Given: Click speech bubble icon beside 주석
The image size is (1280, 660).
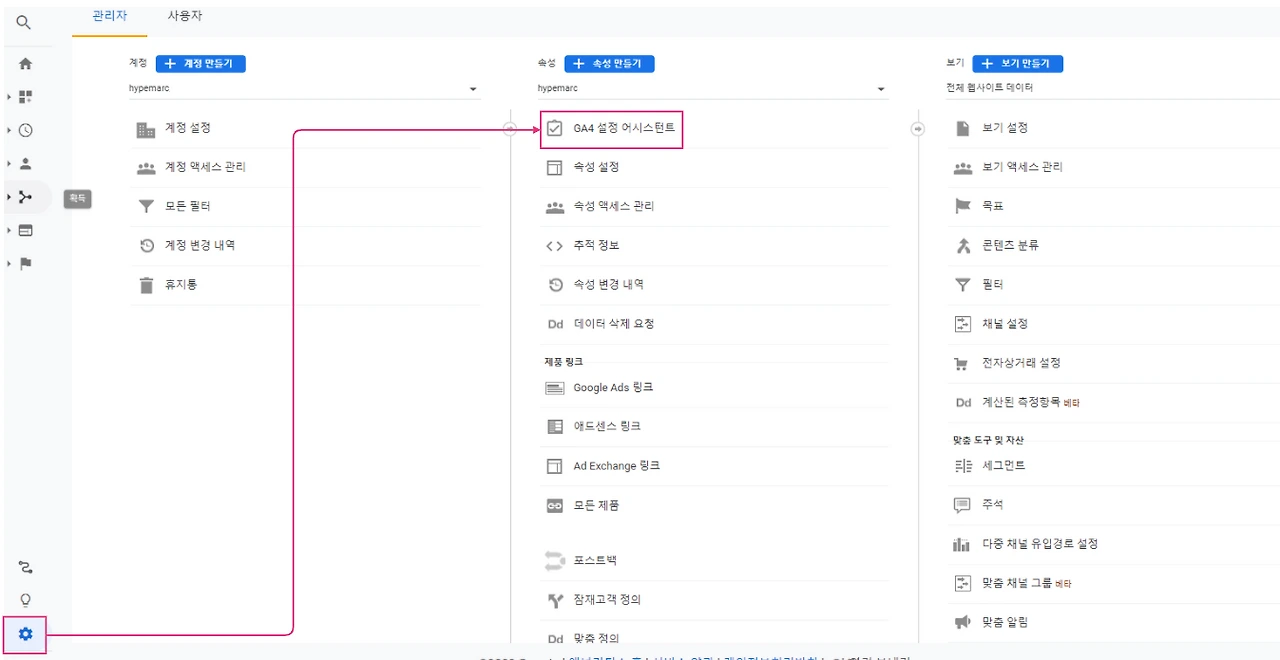Looking at the screenshot, I should [x=962, y=505].
